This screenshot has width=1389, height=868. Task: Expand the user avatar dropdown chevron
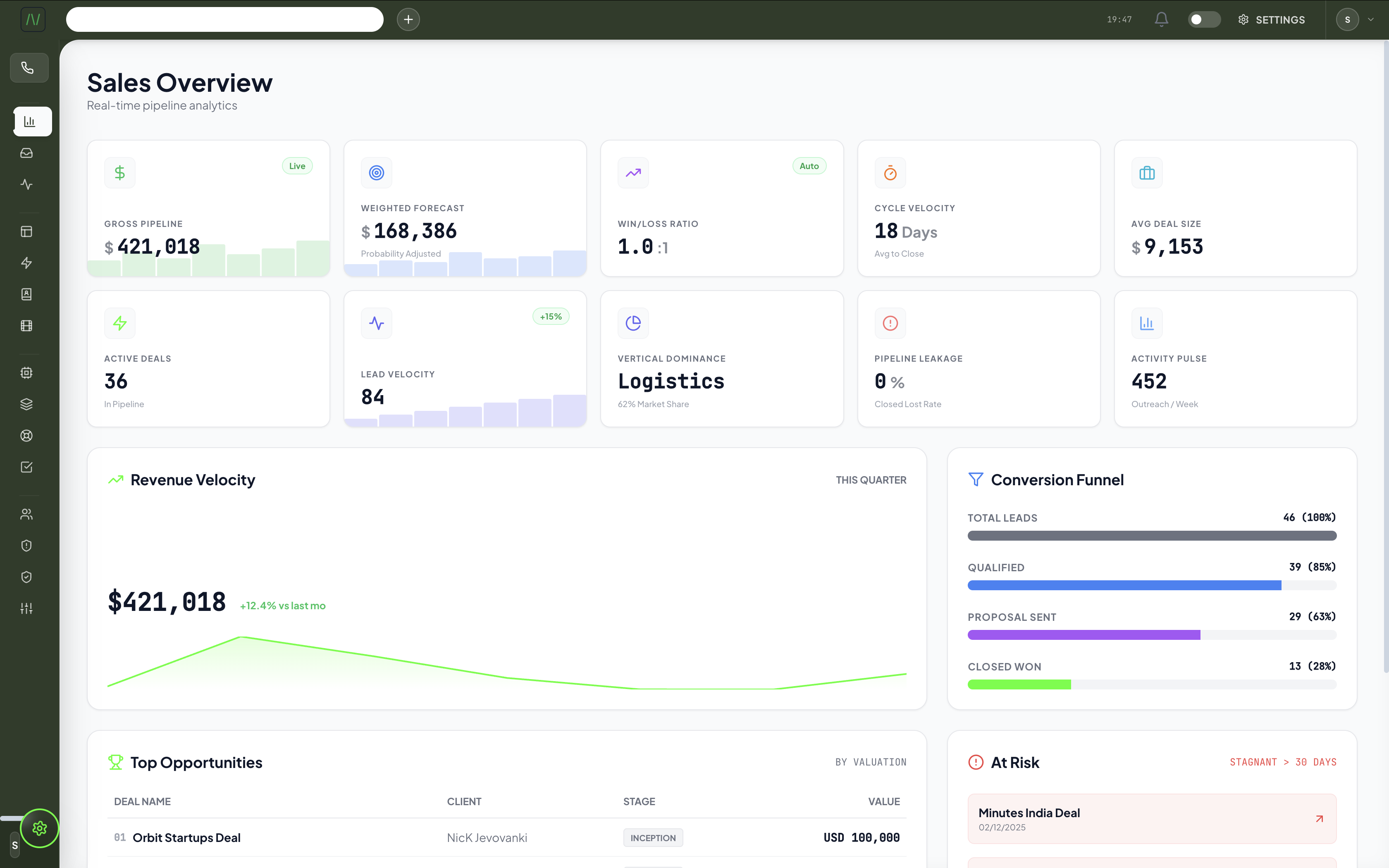(1371, 19)
